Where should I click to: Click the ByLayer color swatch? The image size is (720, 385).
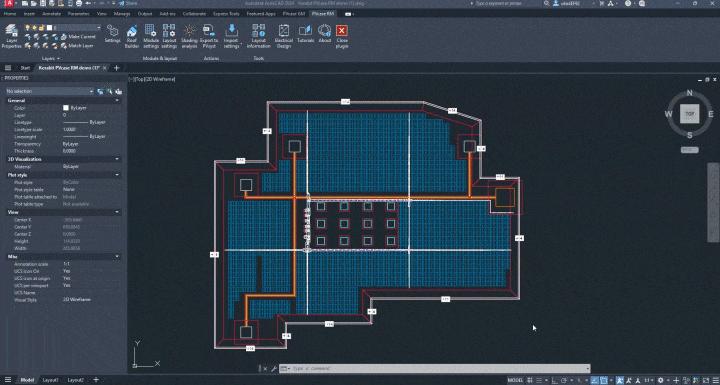pos(66,108)
